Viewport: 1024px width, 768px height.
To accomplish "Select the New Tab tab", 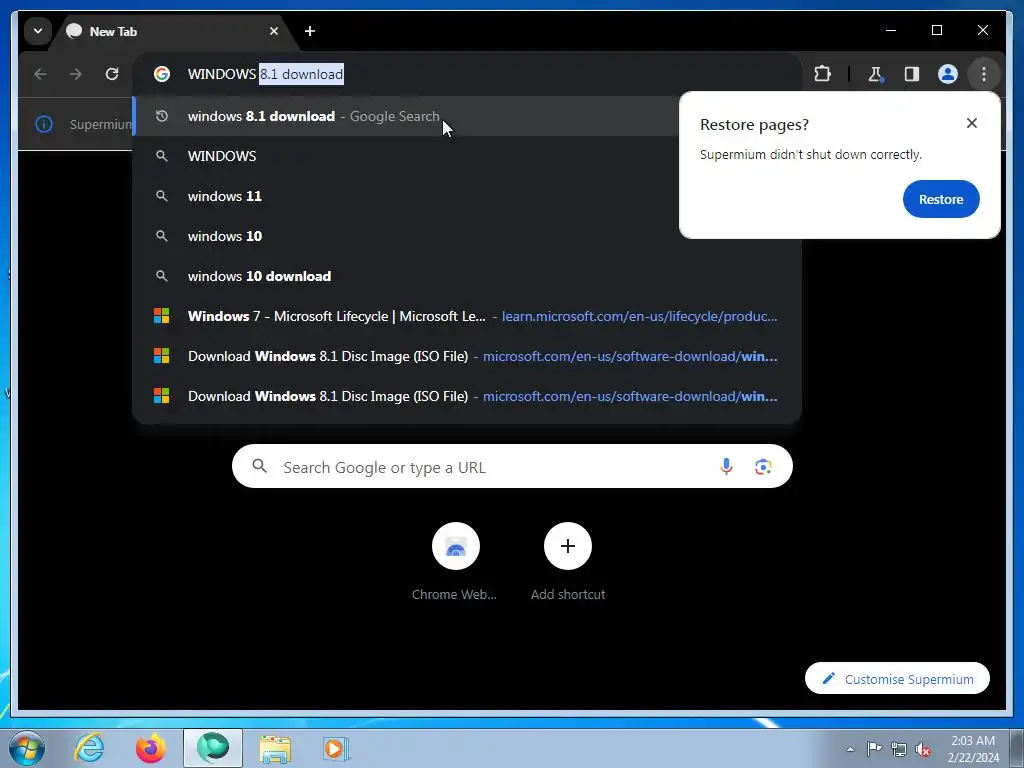I will coord(174,31).
